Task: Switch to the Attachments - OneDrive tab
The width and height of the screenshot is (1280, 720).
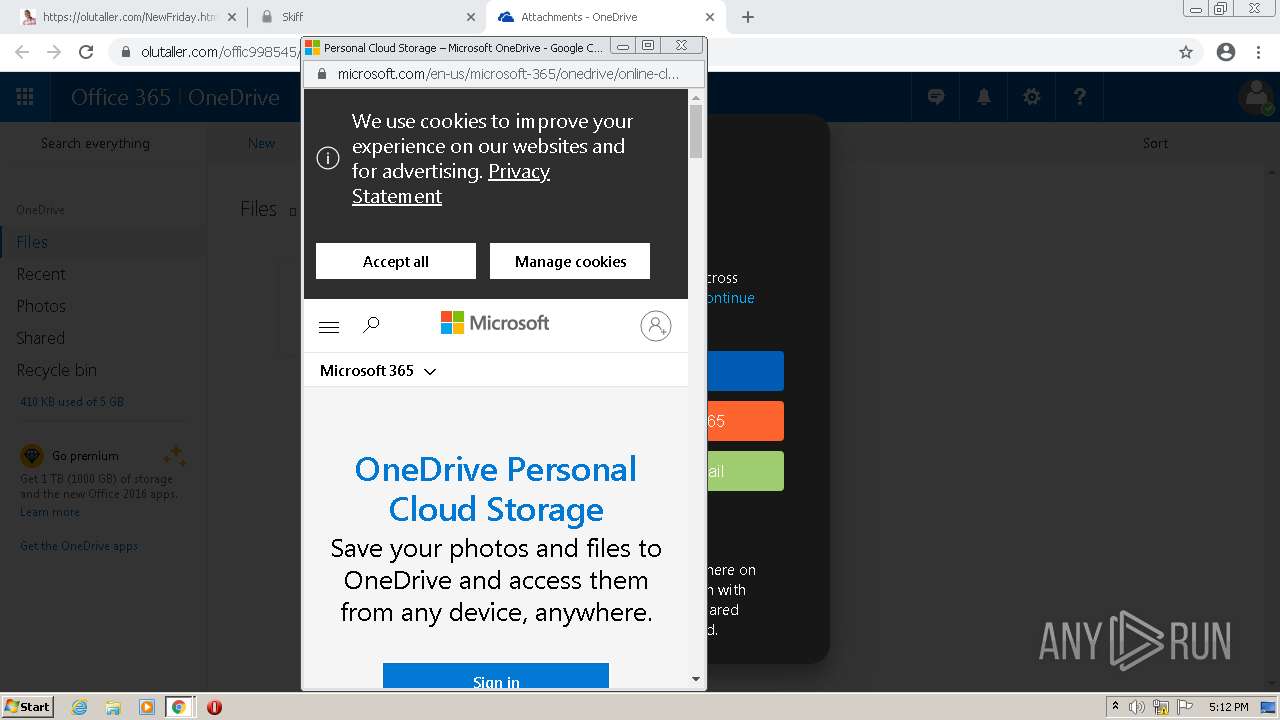Action: [605, 17]
